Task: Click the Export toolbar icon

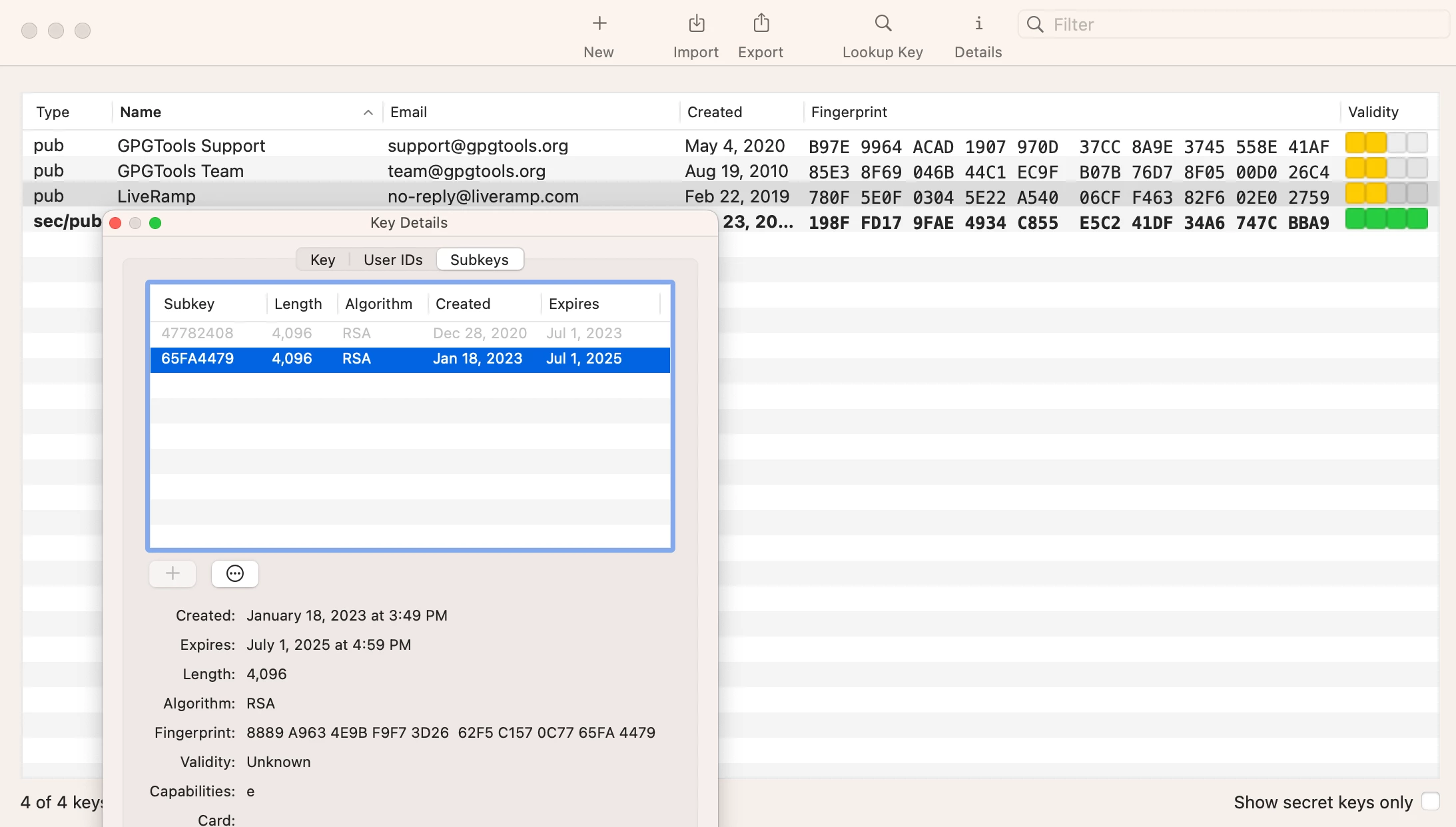Action: (x=761, y=24)
